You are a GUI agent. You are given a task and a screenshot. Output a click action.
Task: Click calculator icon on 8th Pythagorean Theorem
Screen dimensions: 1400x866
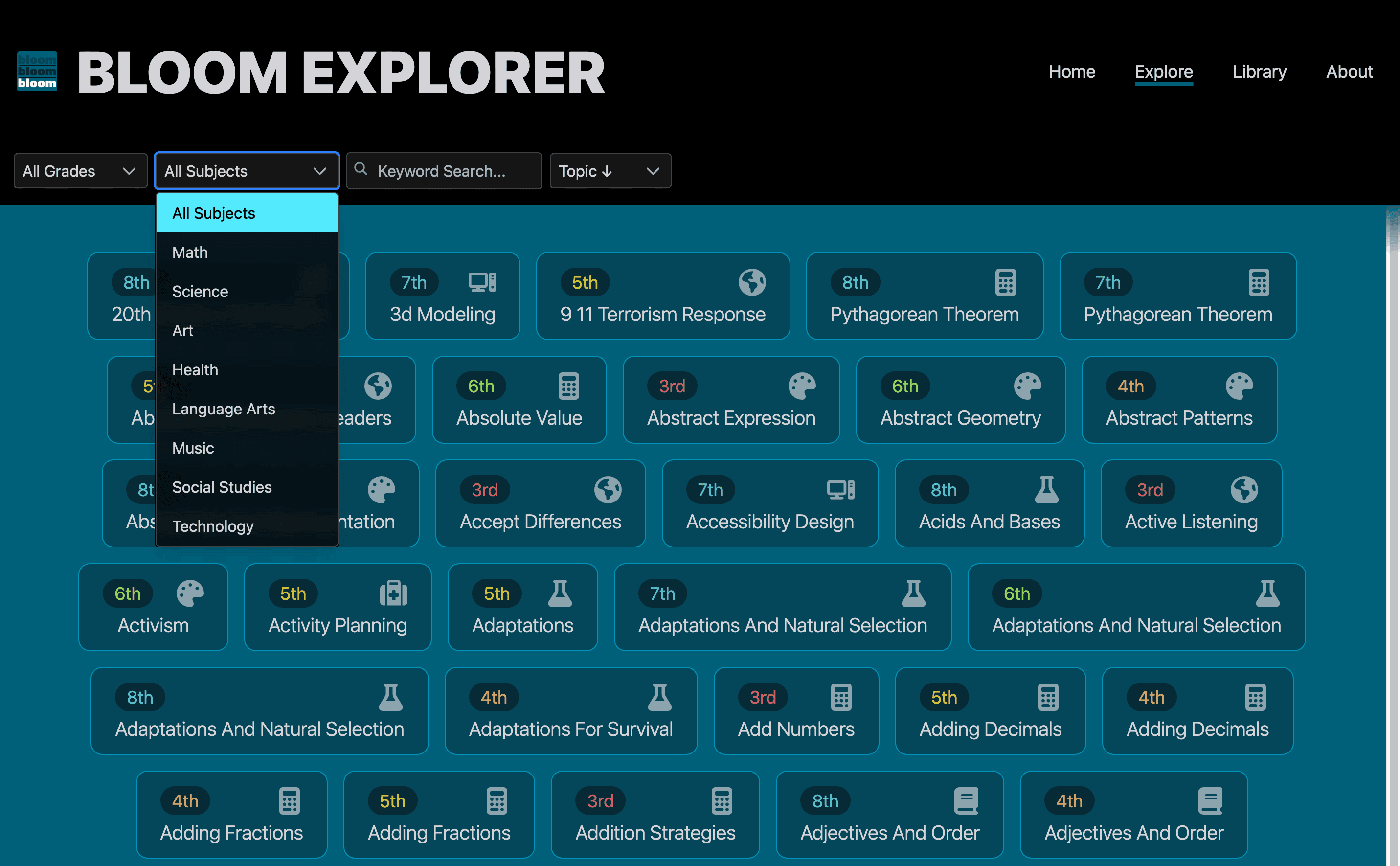tap(1005, 282)
